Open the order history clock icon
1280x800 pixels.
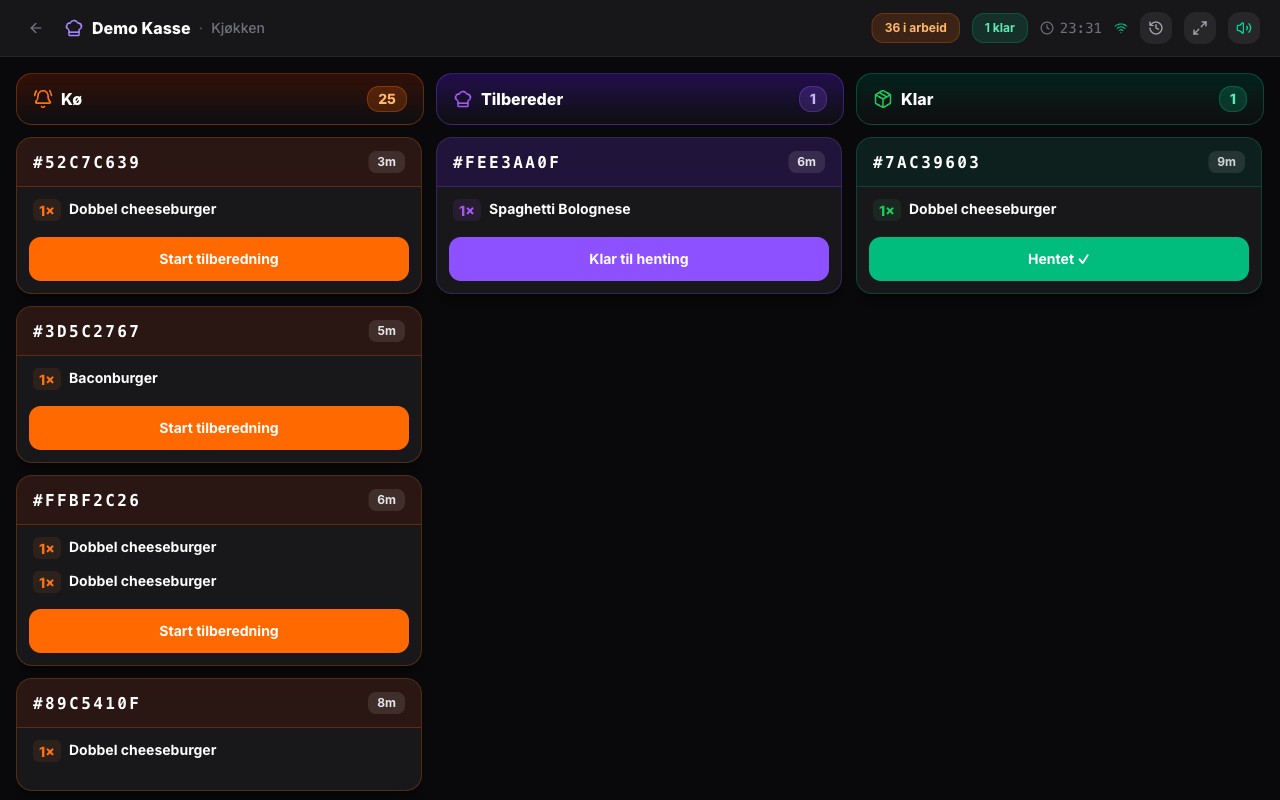click(1156, 28)
